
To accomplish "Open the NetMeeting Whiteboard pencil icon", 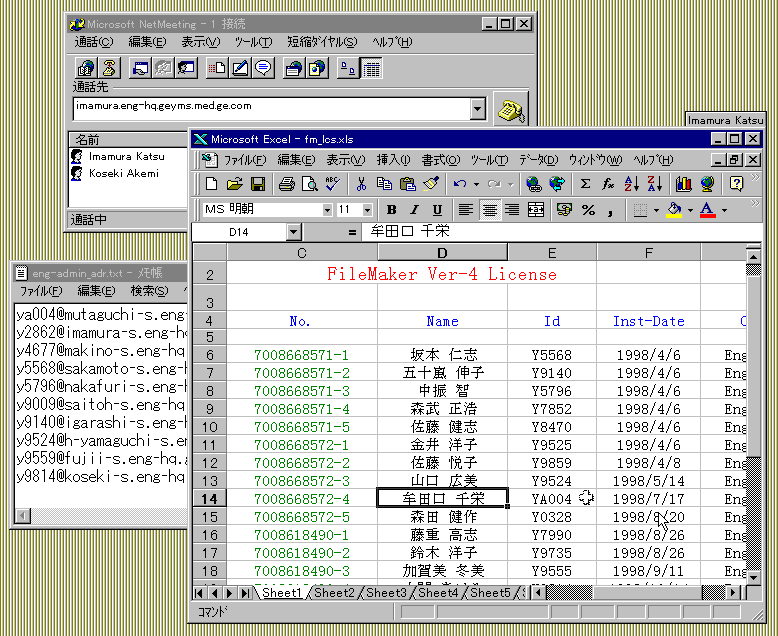I will pyautogui.click(x=240, y=68).
